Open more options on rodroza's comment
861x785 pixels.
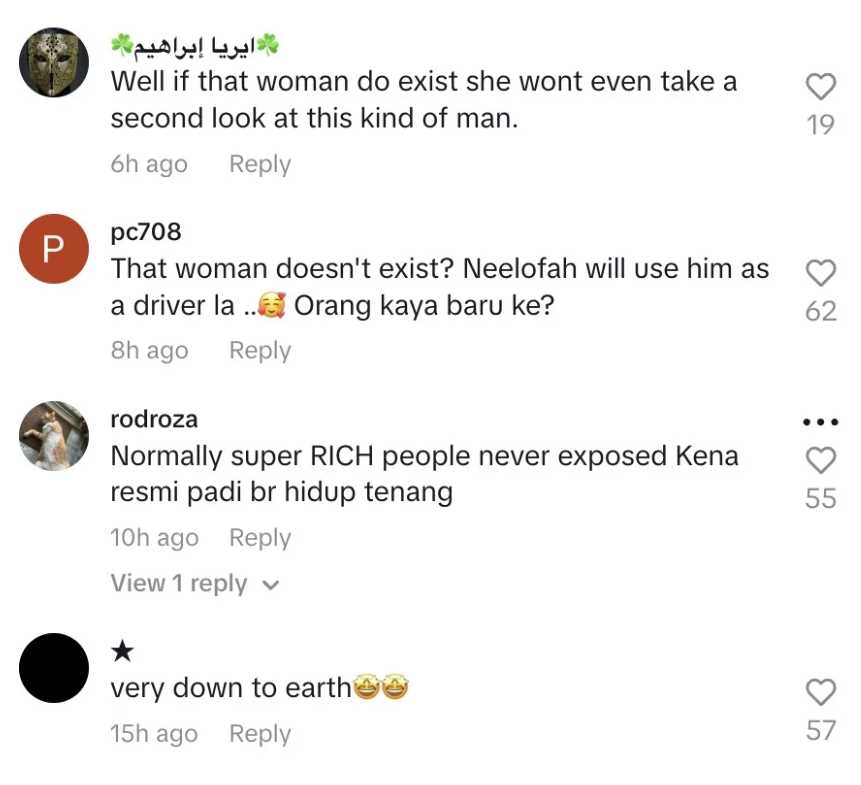820,422
